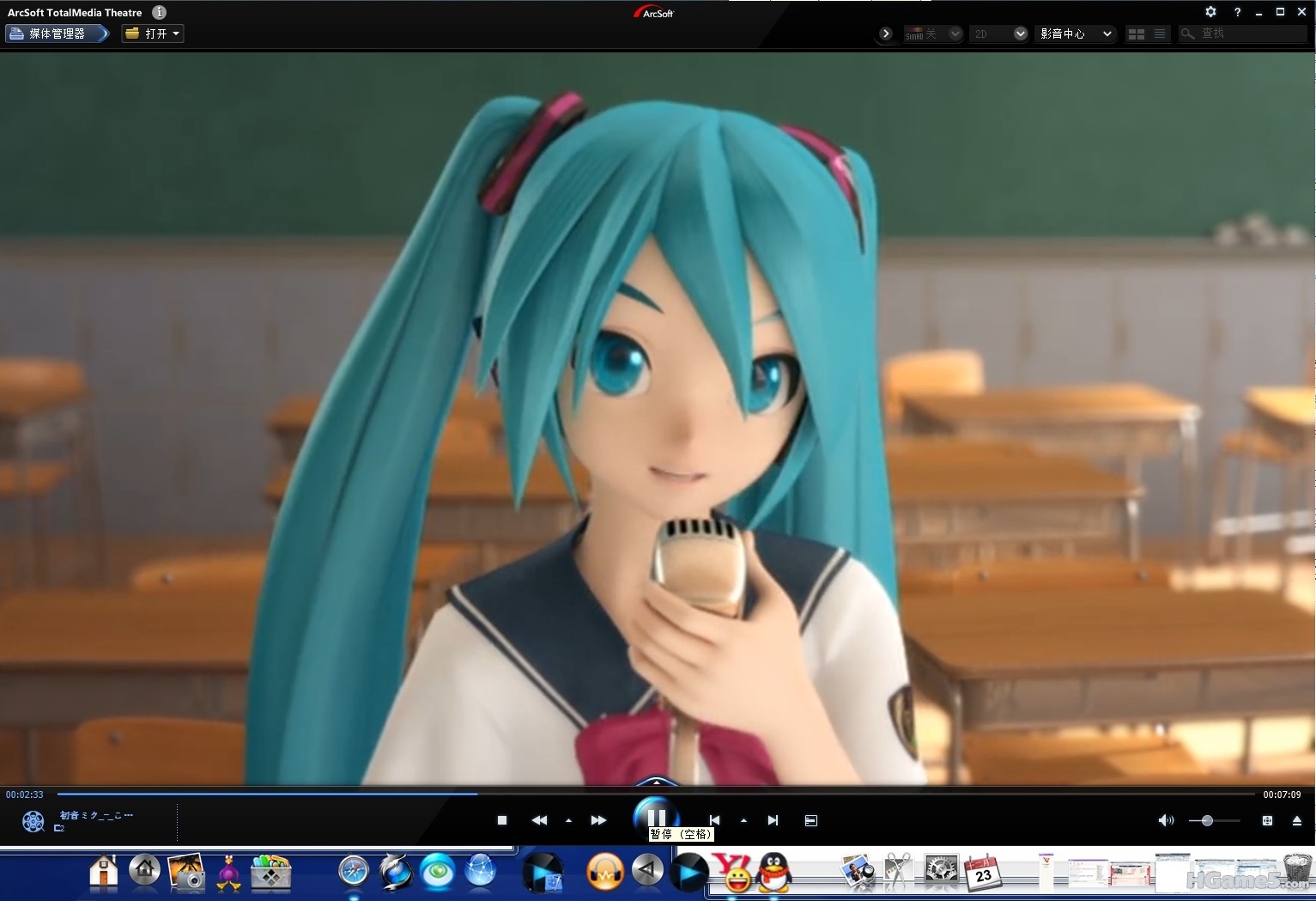Toggle the full screen button
The image size is (1316, 901).
tap(1267, 820)
